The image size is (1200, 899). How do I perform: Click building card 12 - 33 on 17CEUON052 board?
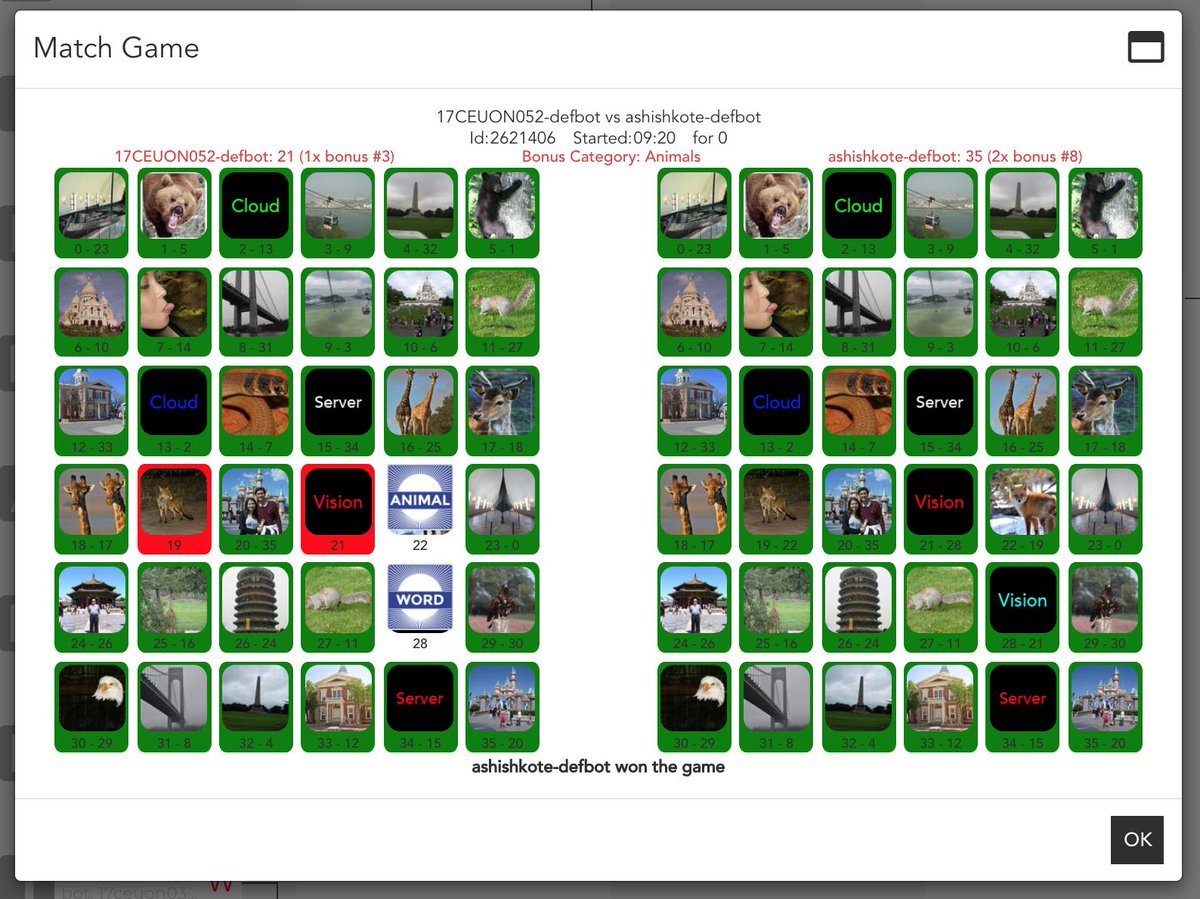click(x=92, y=410)
